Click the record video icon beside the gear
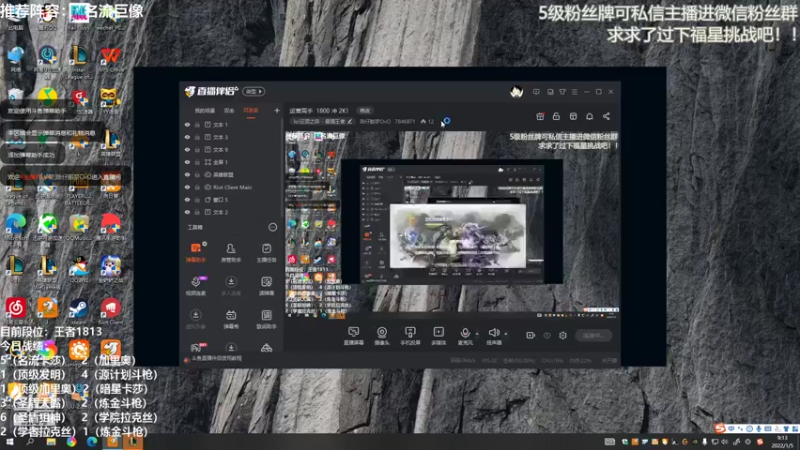 tap(531, 335)
